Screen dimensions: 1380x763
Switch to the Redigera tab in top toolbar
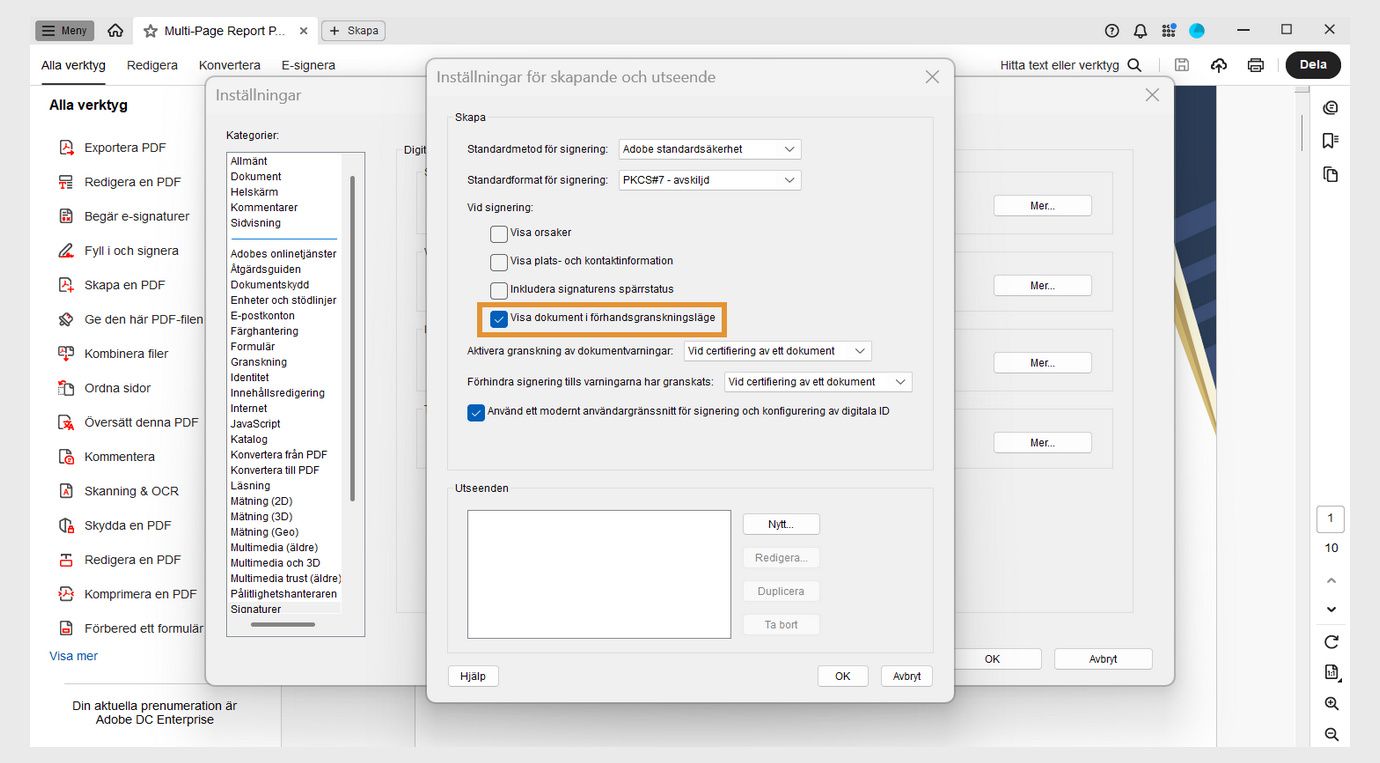coord(152,65)
